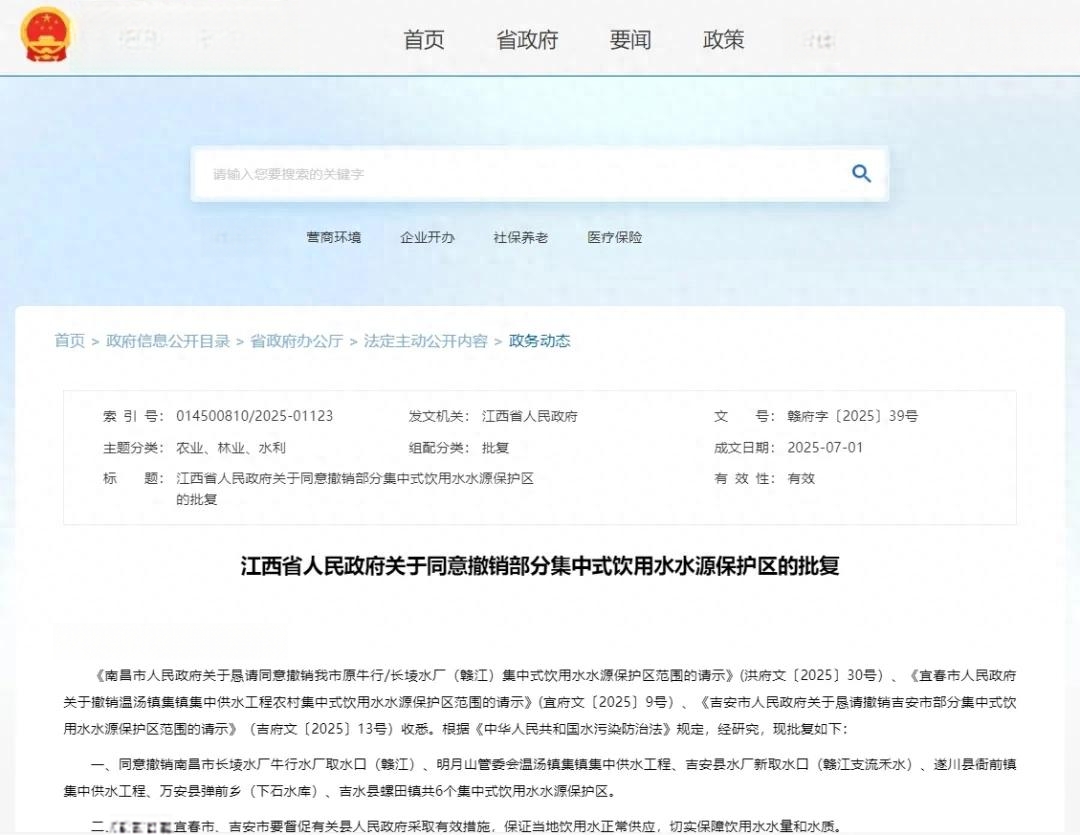Open the 企业开办 quick link
Image resolution: width=1080 pixels, height=835 pixels.
428,238
